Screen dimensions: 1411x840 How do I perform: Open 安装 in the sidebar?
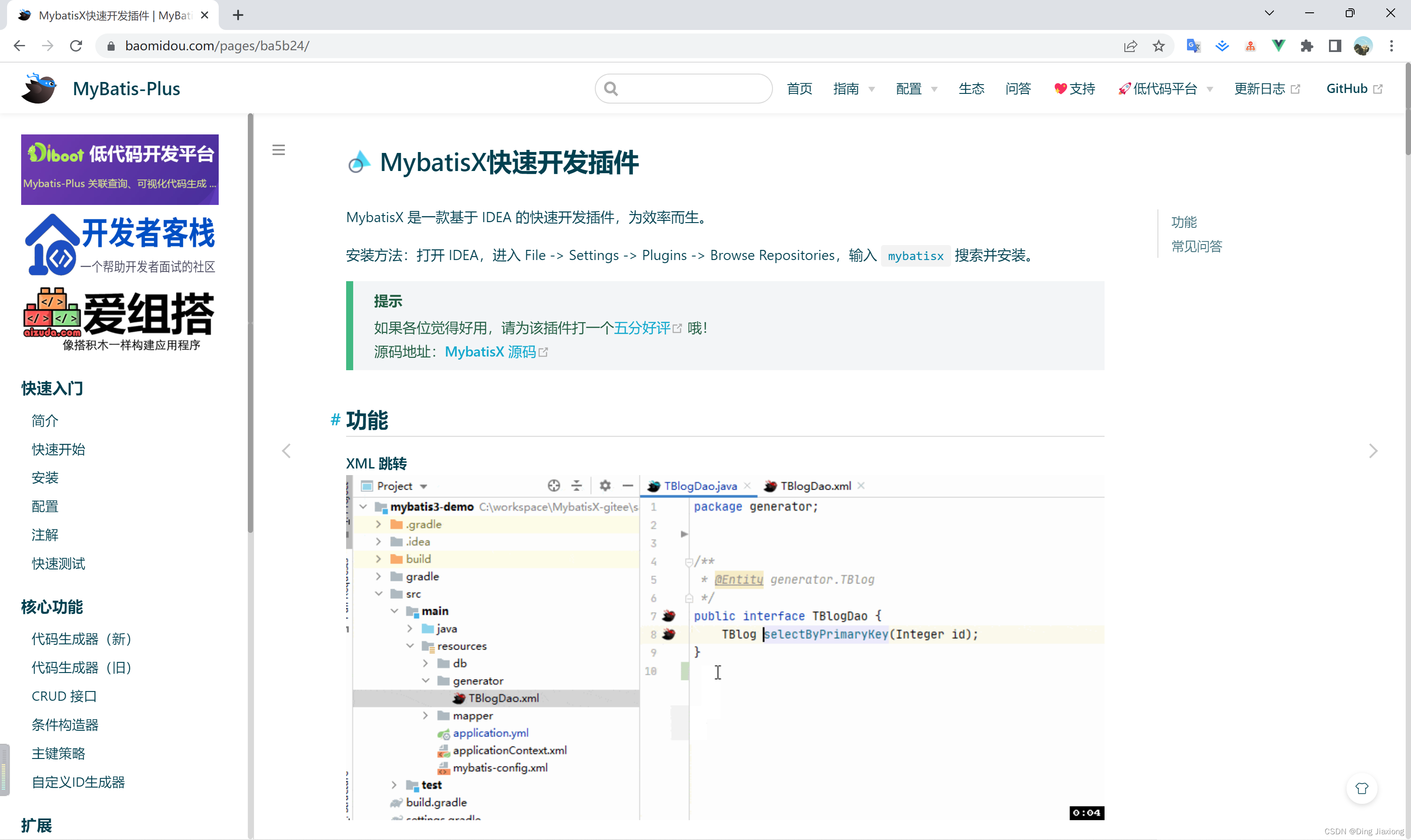(x=45, y=478)
